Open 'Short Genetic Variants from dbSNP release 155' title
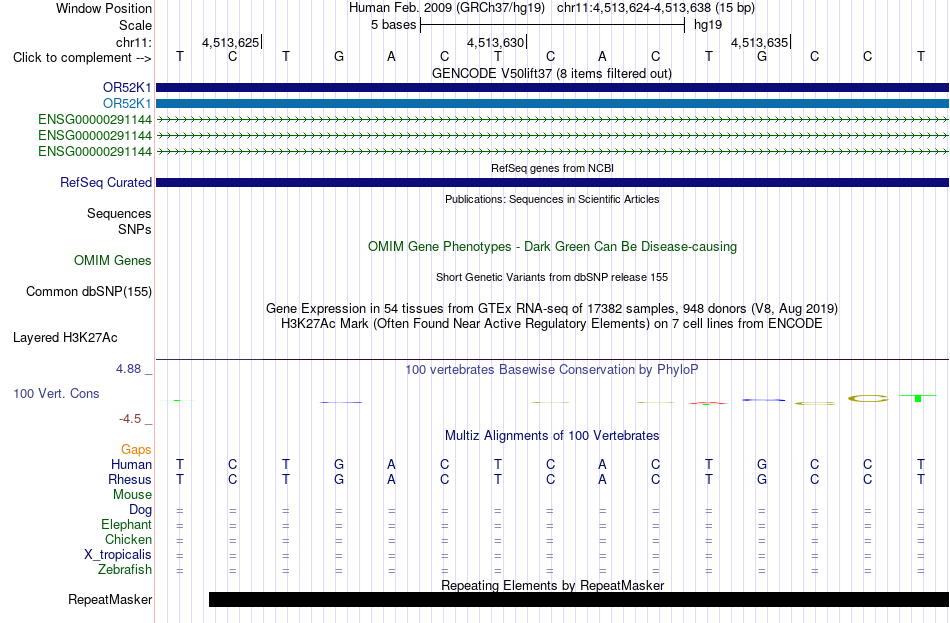 click(552, 277)
